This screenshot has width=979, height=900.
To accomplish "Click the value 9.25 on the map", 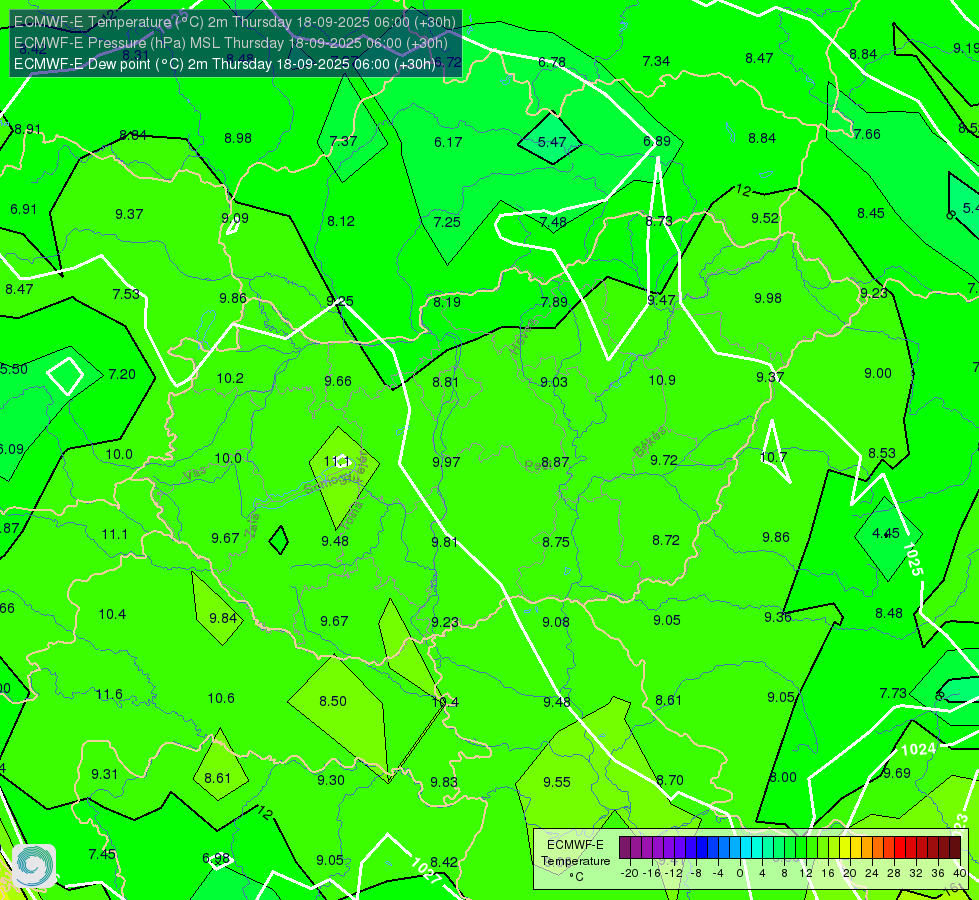I will pos(340,302).
